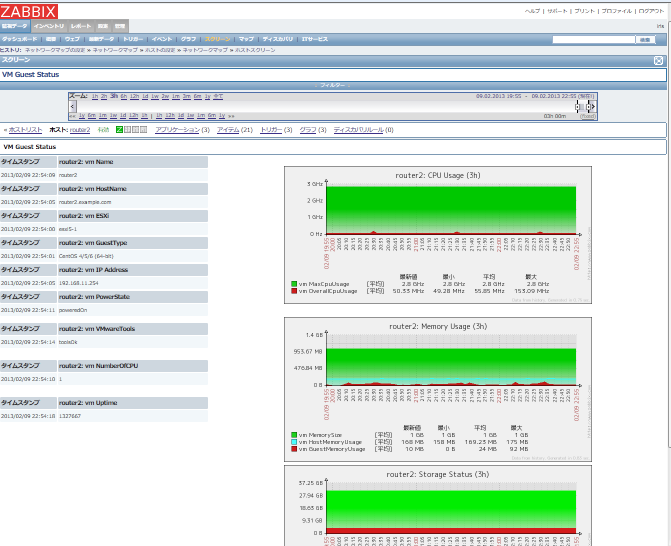Screen dimensions: 671x546
Task: Click the ZABBIX logo
Action: pos(29,11)
